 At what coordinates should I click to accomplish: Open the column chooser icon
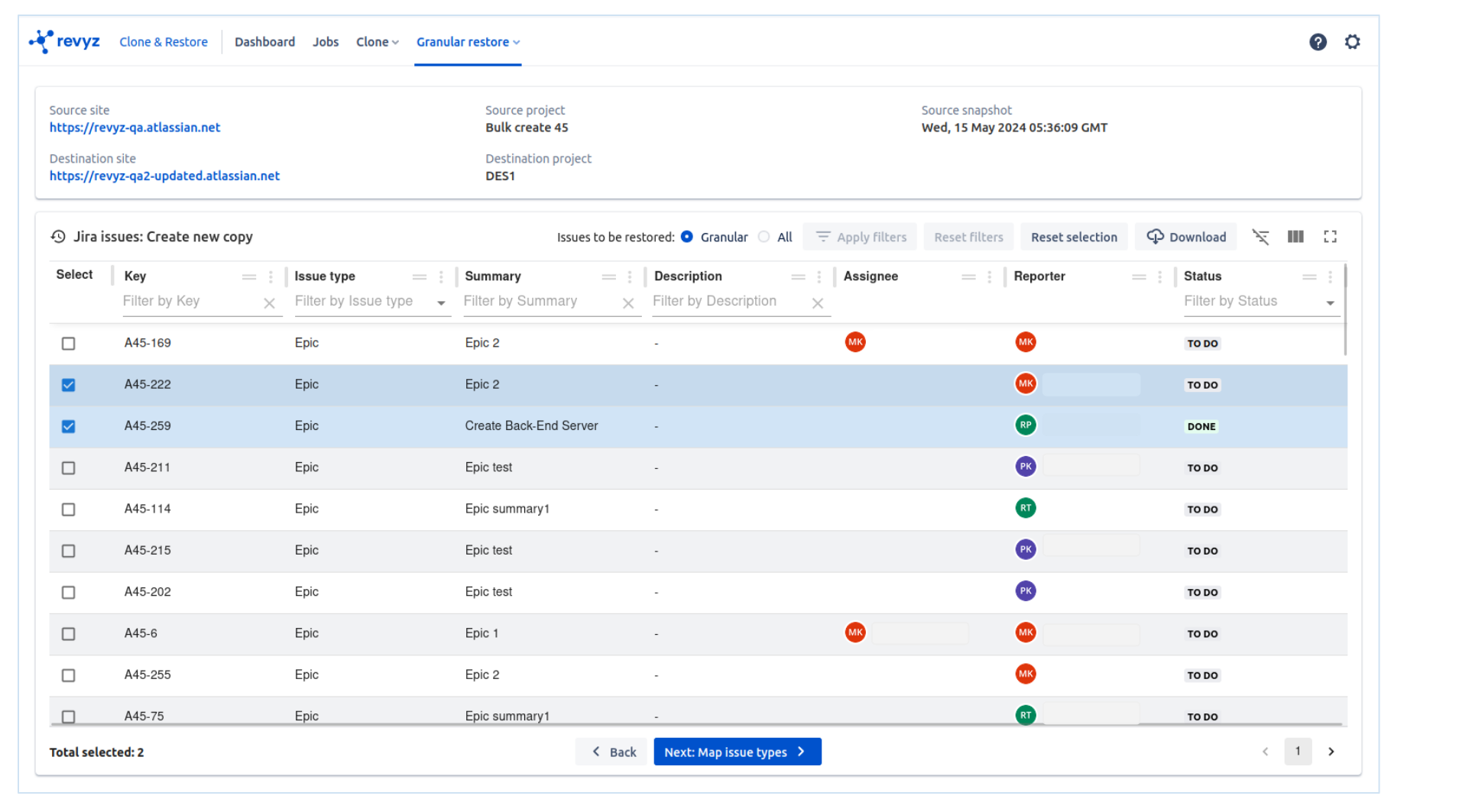point(1295,237)
